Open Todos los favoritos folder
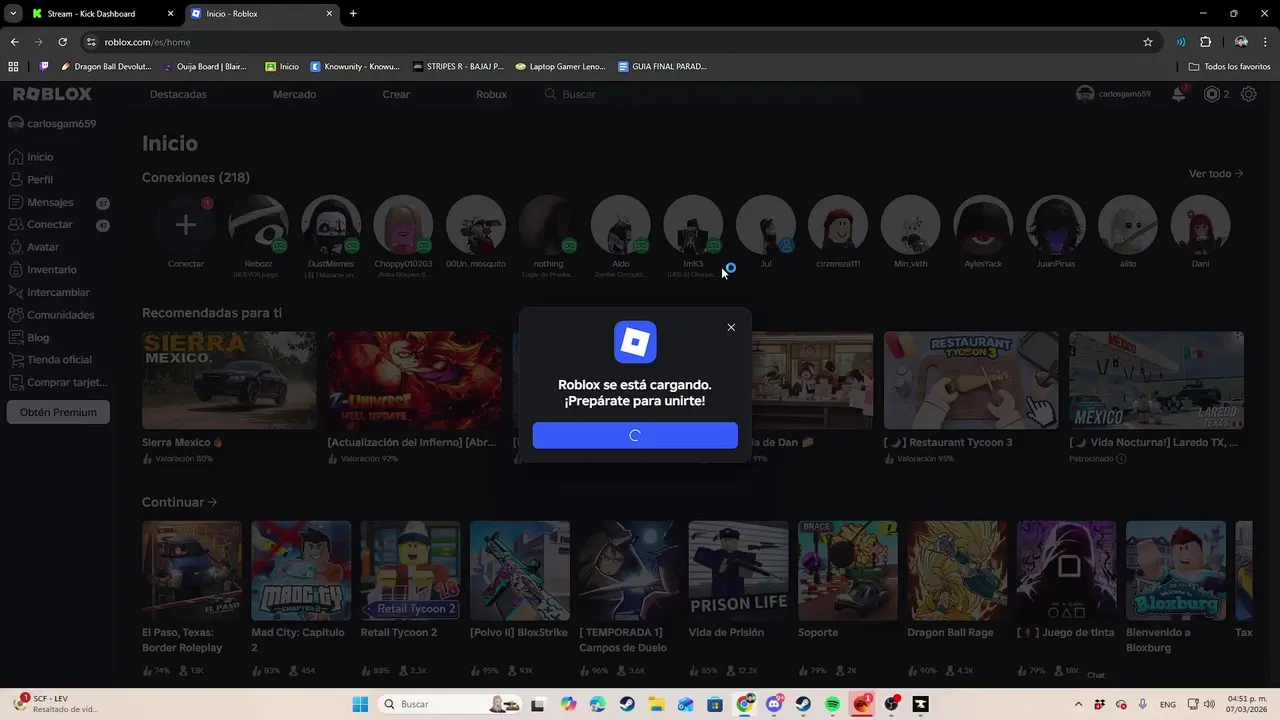Screen dimensions: 1280x720 pyautogui.click(x=1230, y=67)
